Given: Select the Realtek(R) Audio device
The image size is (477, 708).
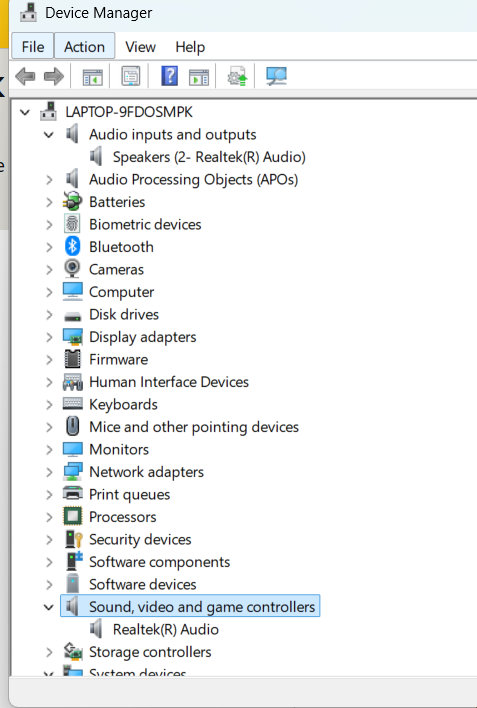Looking at the screenshot, I should [166, 629].
